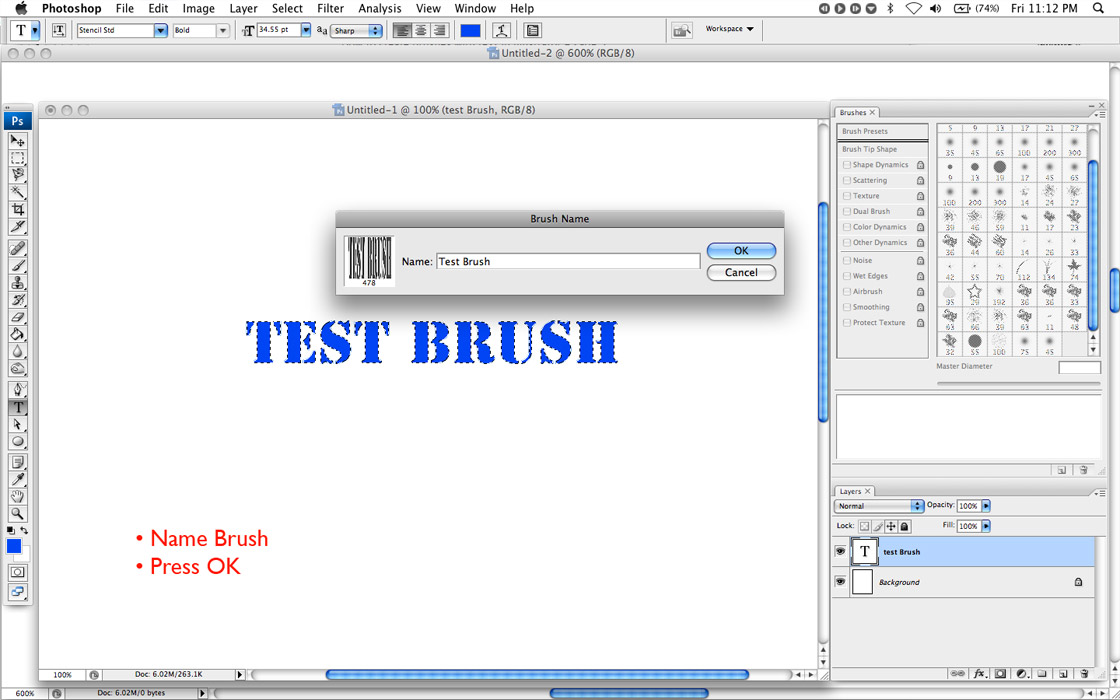Screen dimensions: 1120x700
Task: Select the Ellipse shape tool
Action: coord(18,441)
